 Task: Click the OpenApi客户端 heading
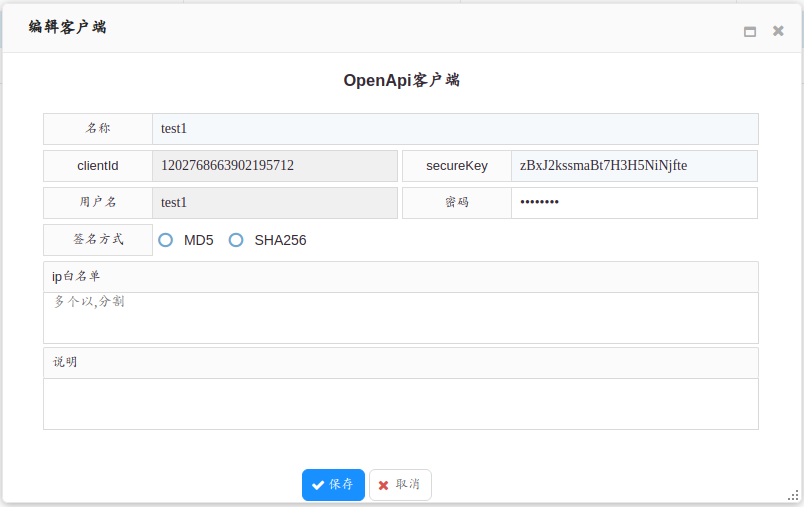[x=401, y=81]
